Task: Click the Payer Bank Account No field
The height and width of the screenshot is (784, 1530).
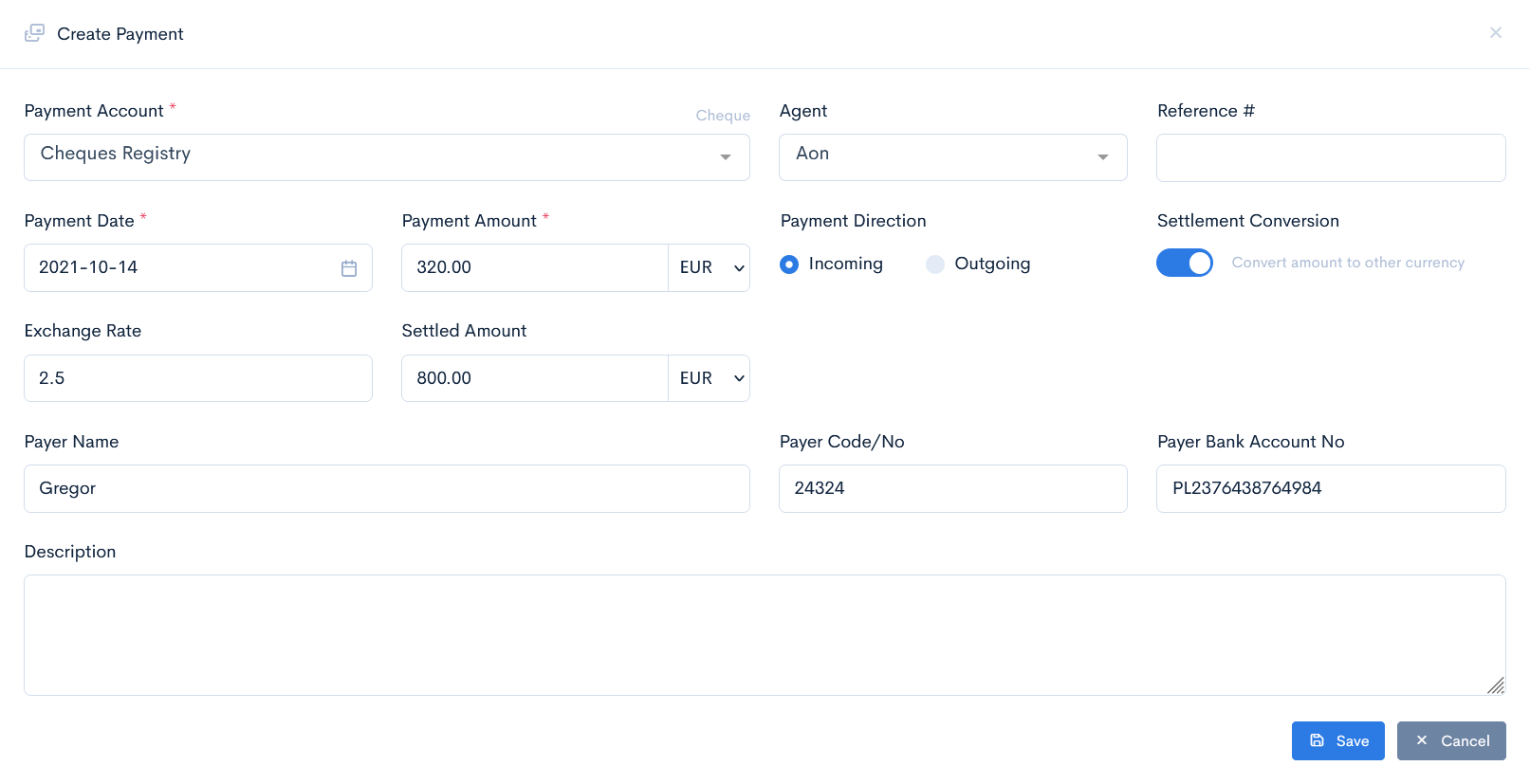Action: tap(1330, 488)
